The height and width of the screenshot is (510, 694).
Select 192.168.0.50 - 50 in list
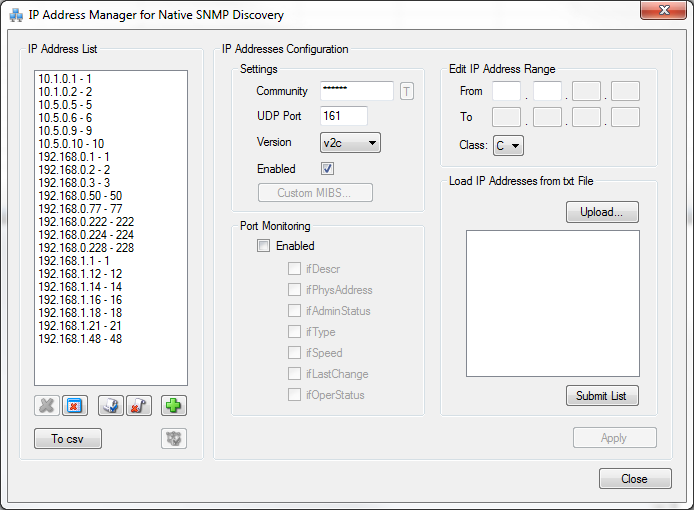coord(80,196)
